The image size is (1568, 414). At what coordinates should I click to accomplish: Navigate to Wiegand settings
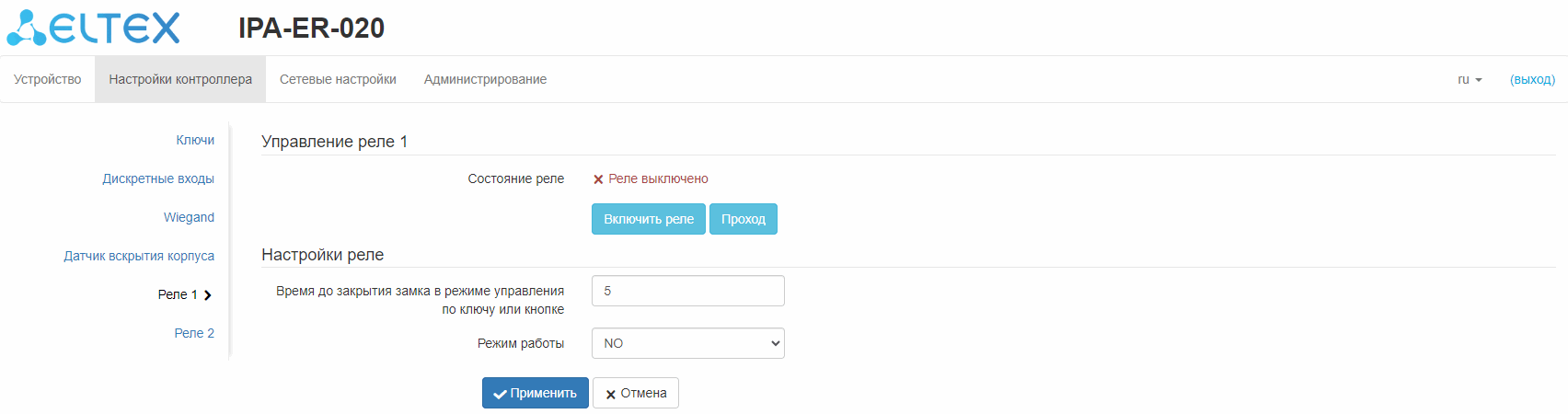[189, 217]
